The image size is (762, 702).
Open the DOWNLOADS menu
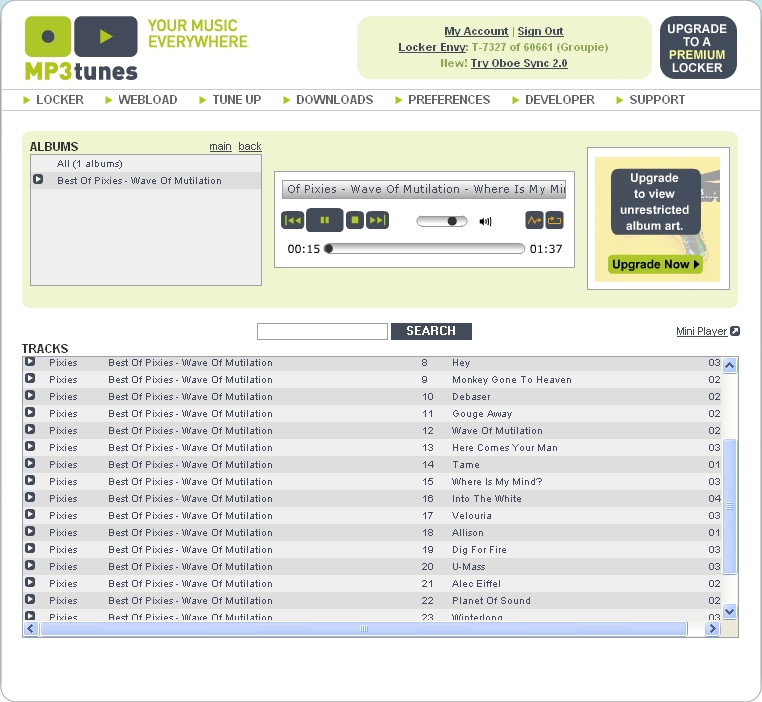click(x=334, y=100)
